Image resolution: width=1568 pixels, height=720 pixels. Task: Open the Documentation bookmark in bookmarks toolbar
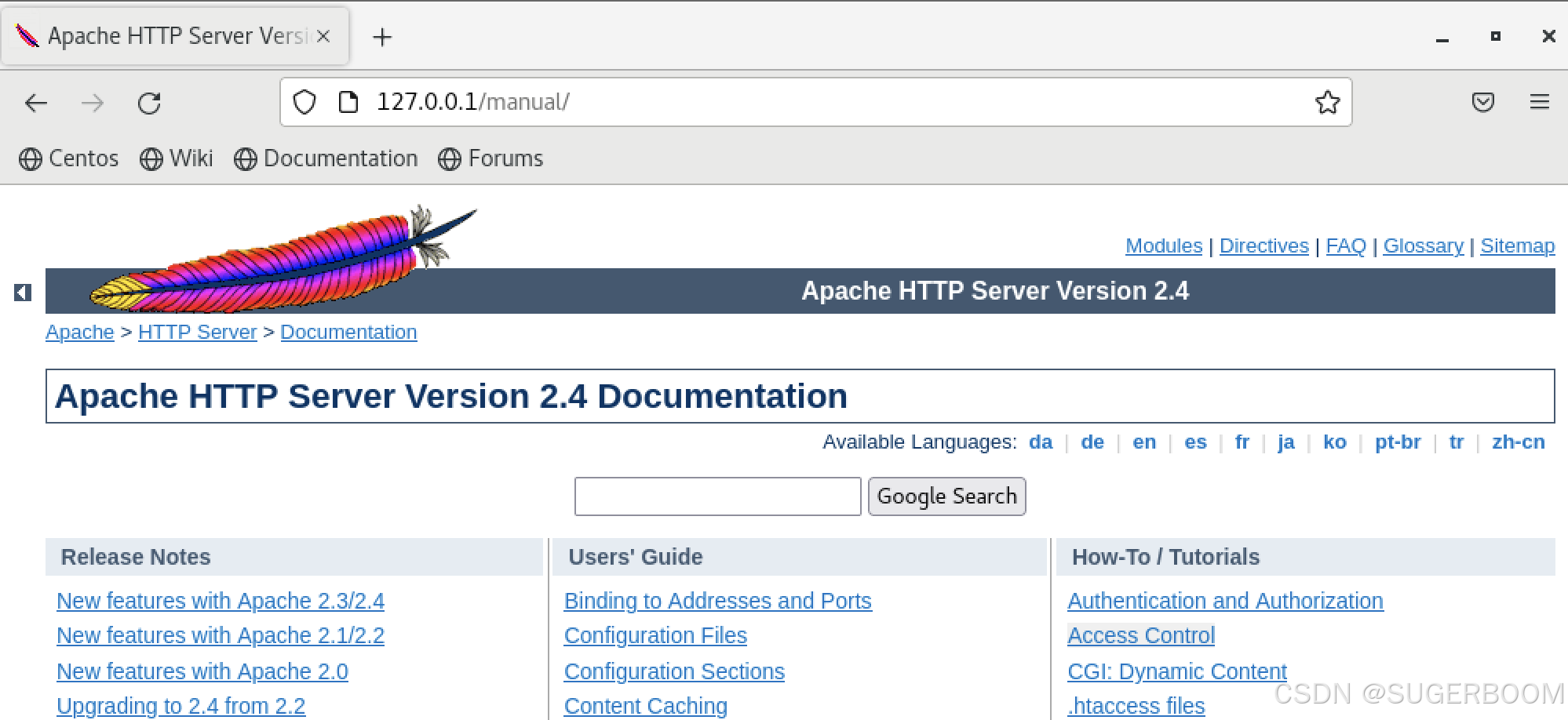click(x=326, y=158)
